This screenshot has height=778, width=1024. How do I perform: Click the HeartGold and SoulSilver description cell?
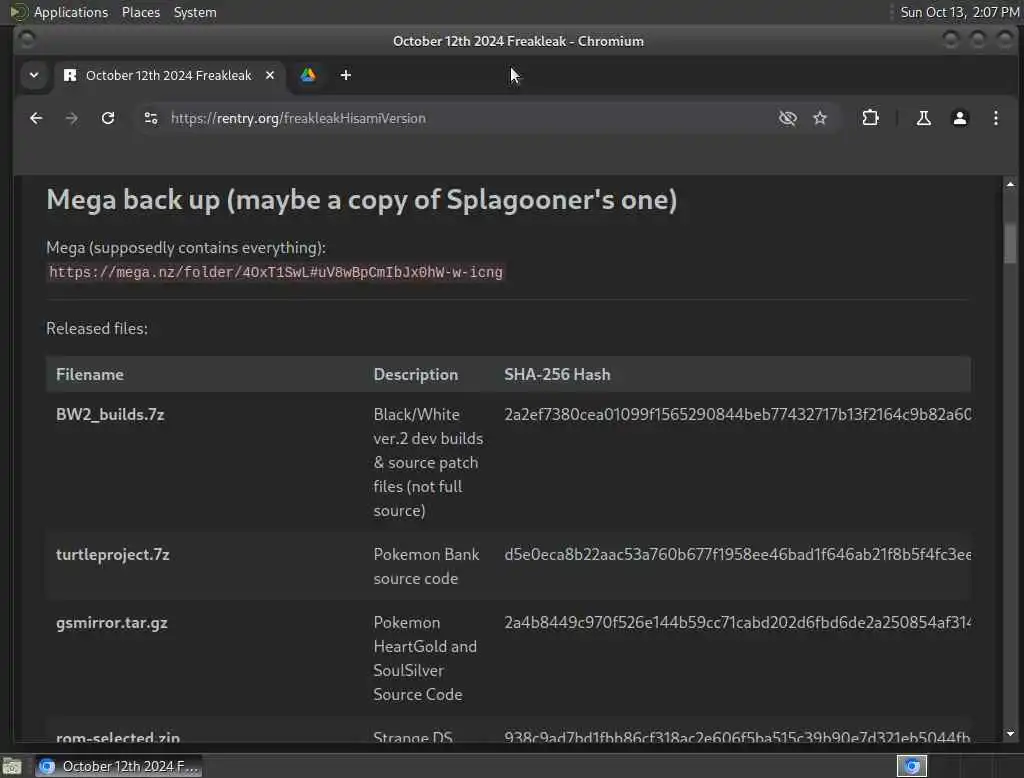(x=425, y=658)
